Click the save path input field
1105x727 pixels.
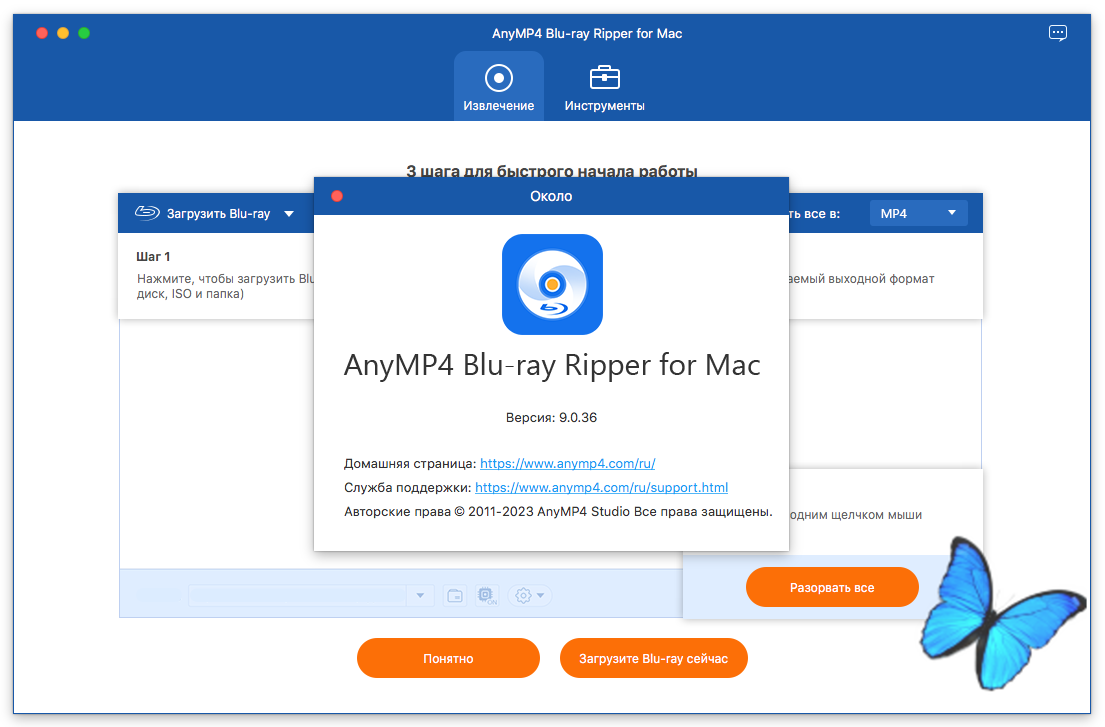(297, 596)
